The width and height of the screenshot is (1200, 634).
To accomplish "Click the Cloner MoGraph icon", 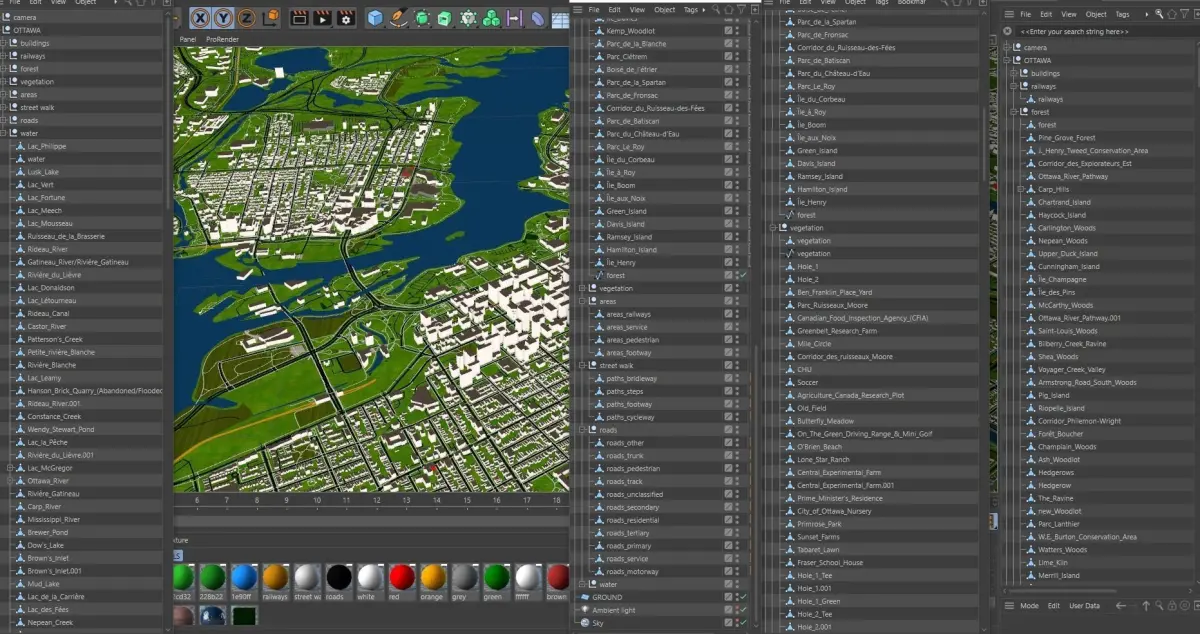I will tap(468, 18).
